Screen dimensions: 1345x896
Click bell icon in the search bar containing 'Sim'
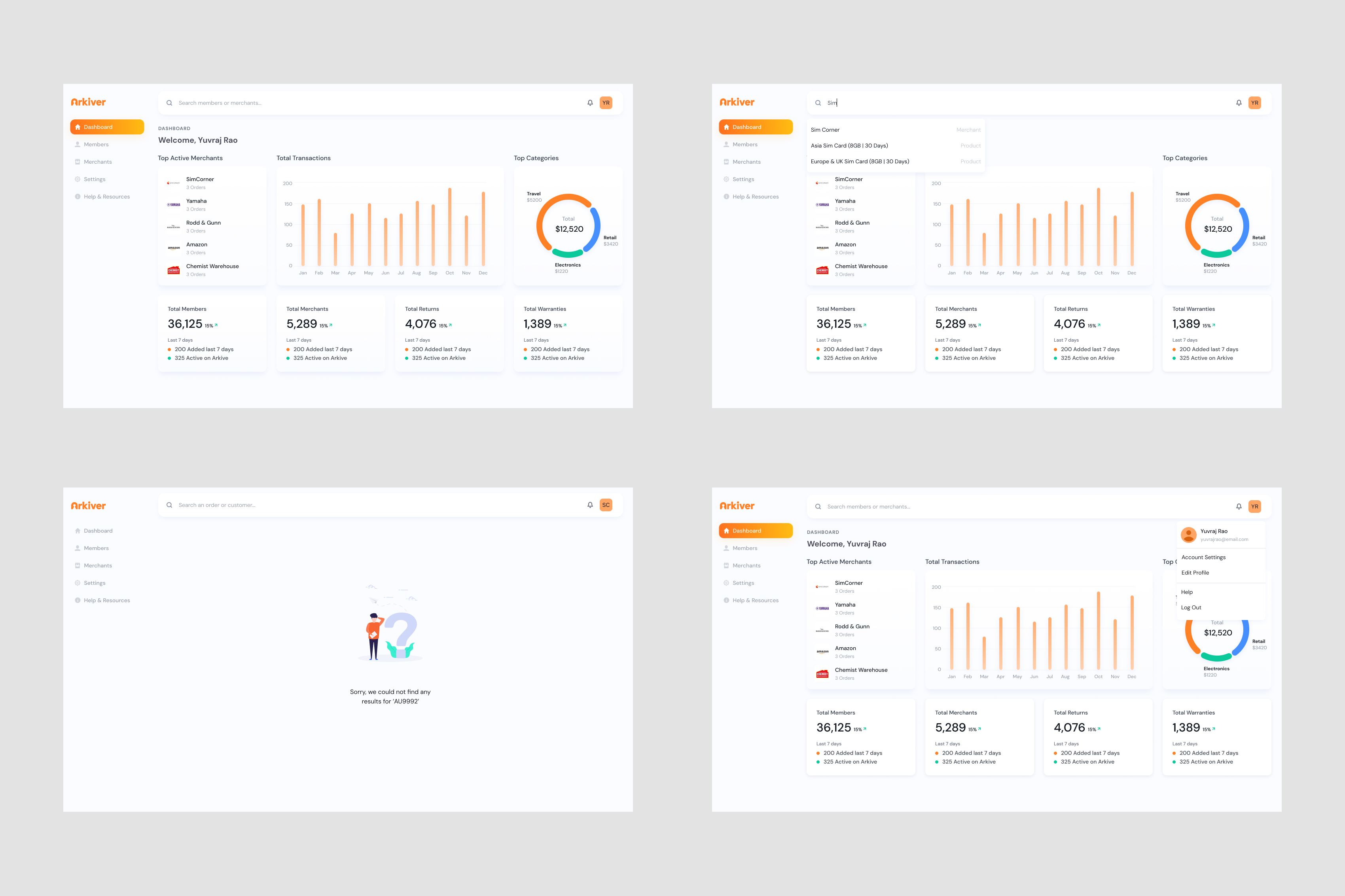pyautogui.click(x=1239, y=103)
